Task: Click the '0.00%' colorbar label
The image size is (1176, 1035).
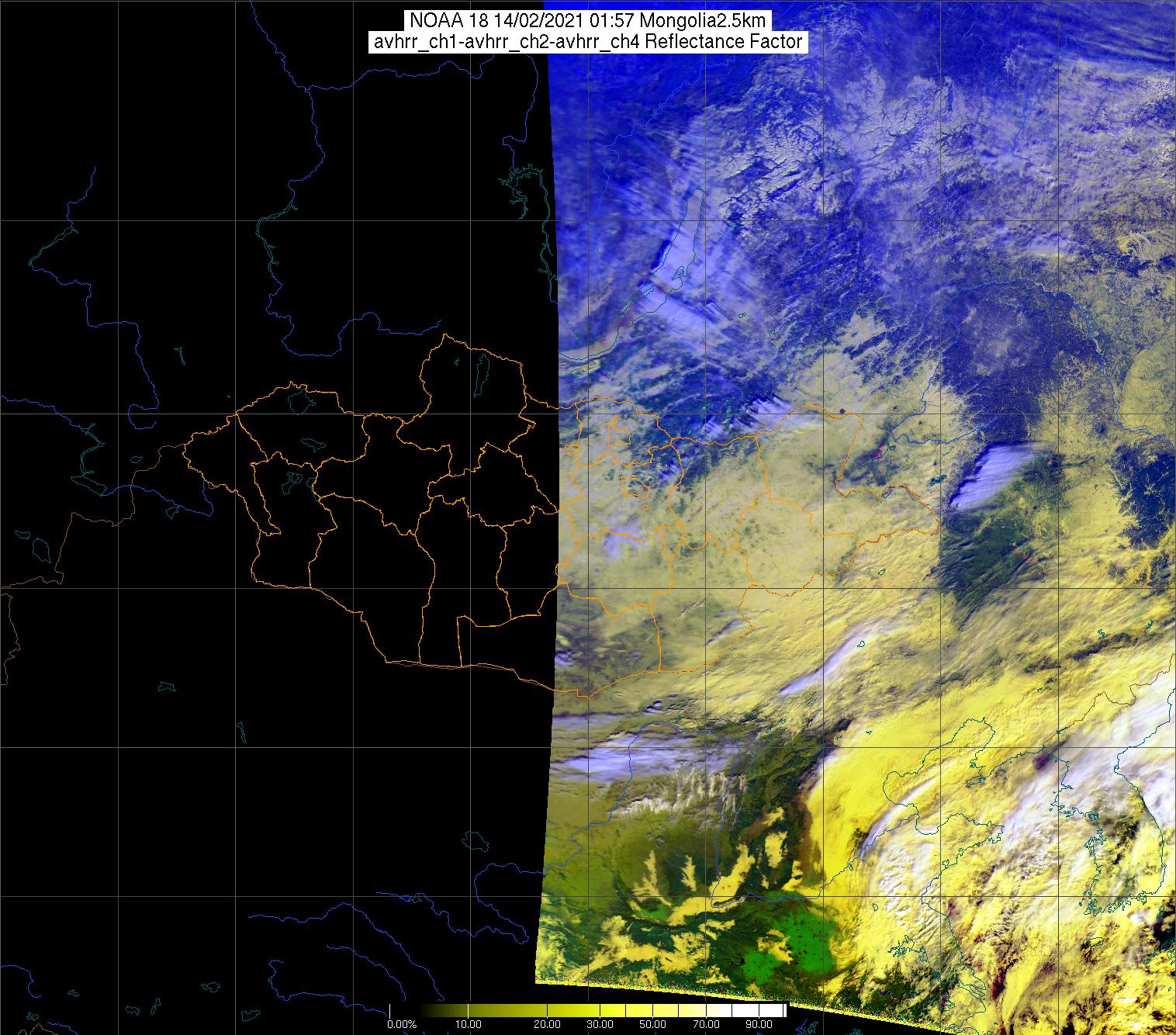Action: [402, 1025]
